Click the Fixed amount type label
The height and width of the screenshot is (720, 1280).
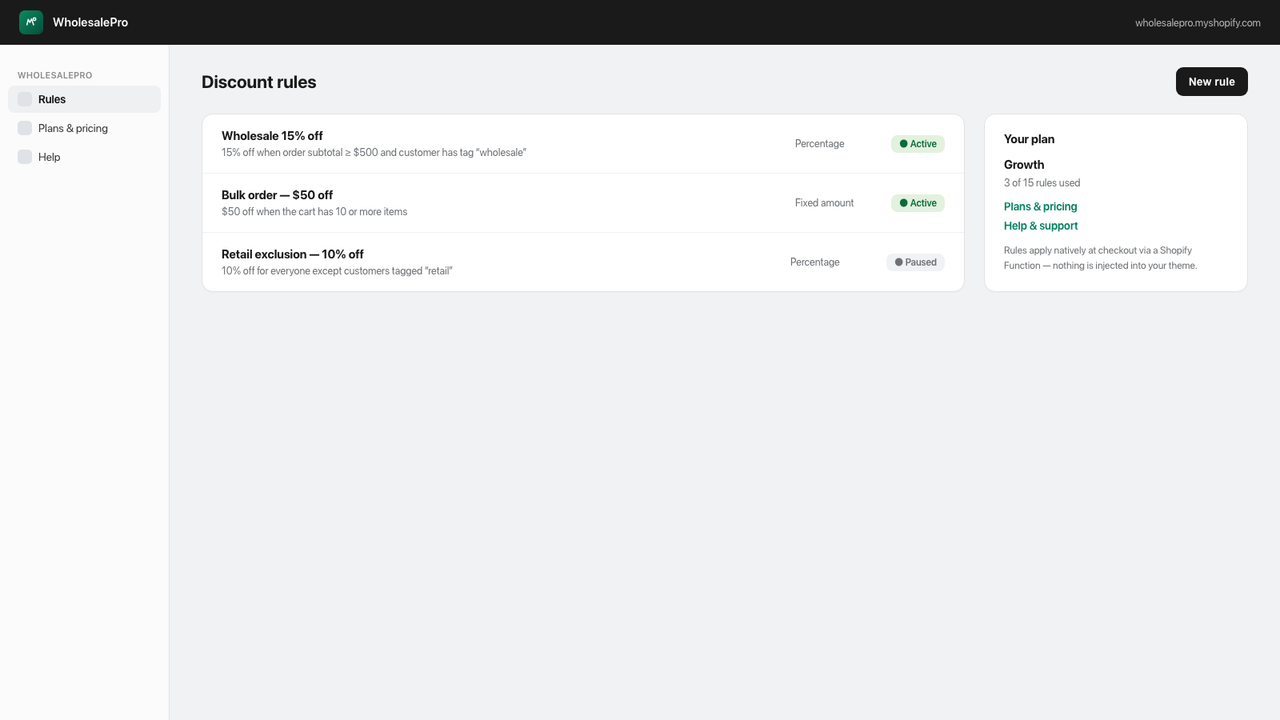pos(824,203)
